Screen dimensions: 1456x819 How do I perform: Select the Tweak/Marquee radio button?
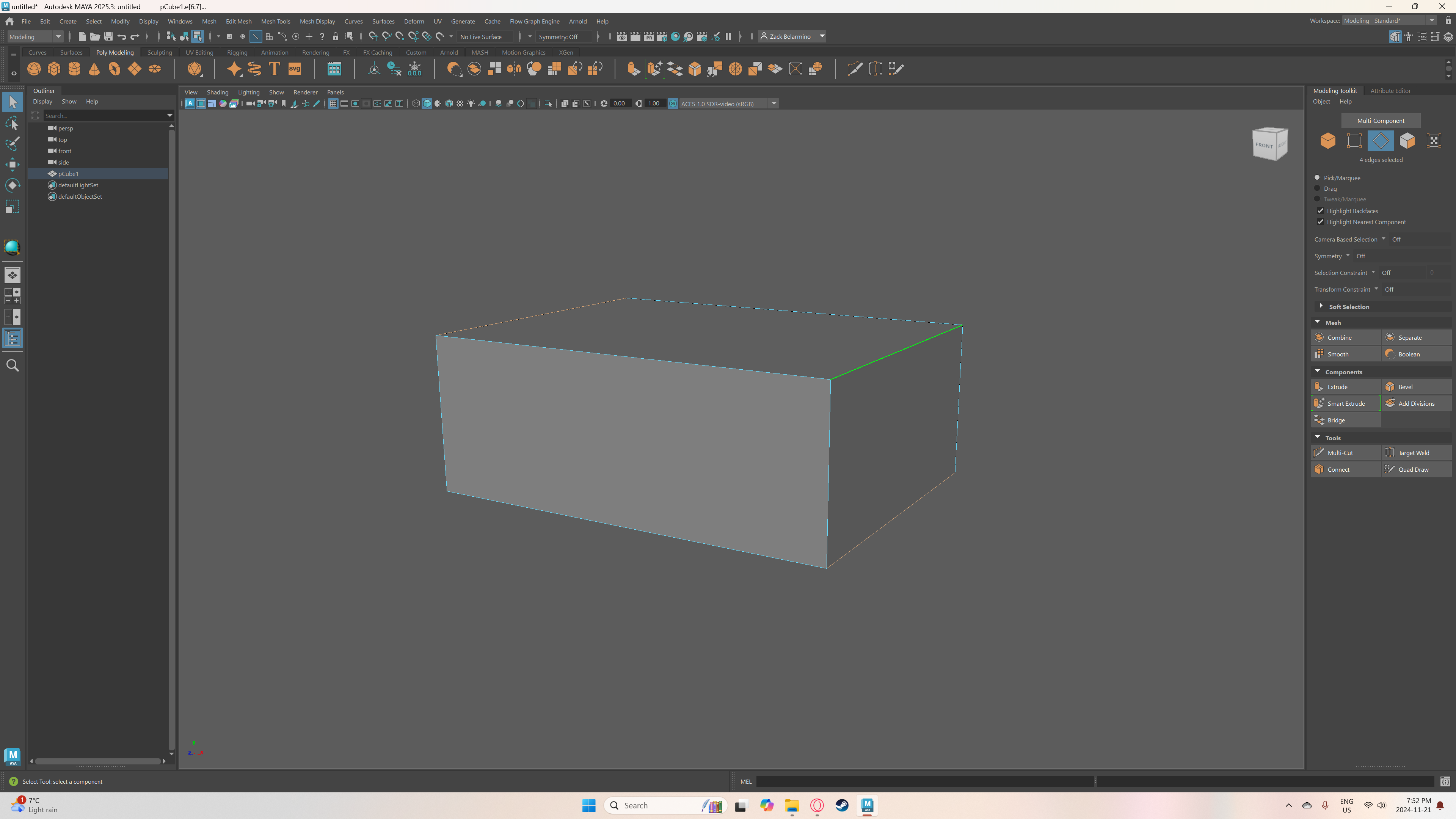(x=1317, y=199)
